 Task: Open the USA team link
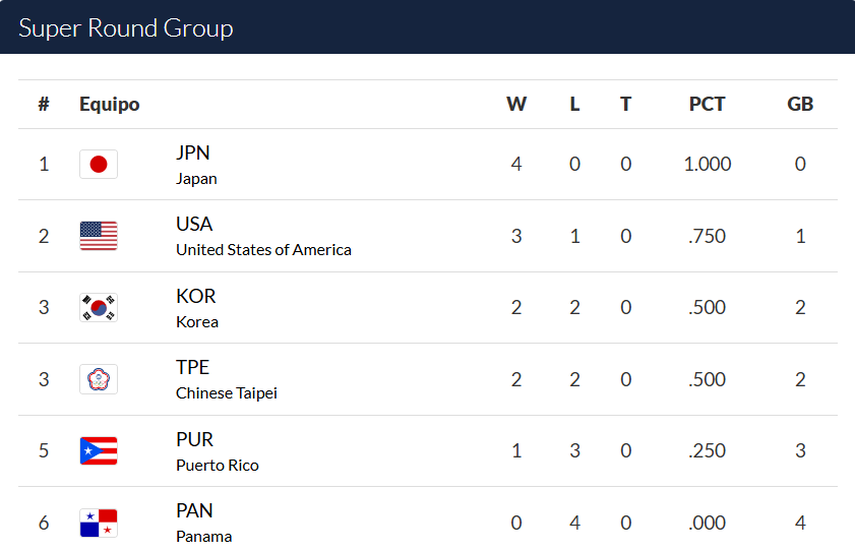click(x=195, y=225)
